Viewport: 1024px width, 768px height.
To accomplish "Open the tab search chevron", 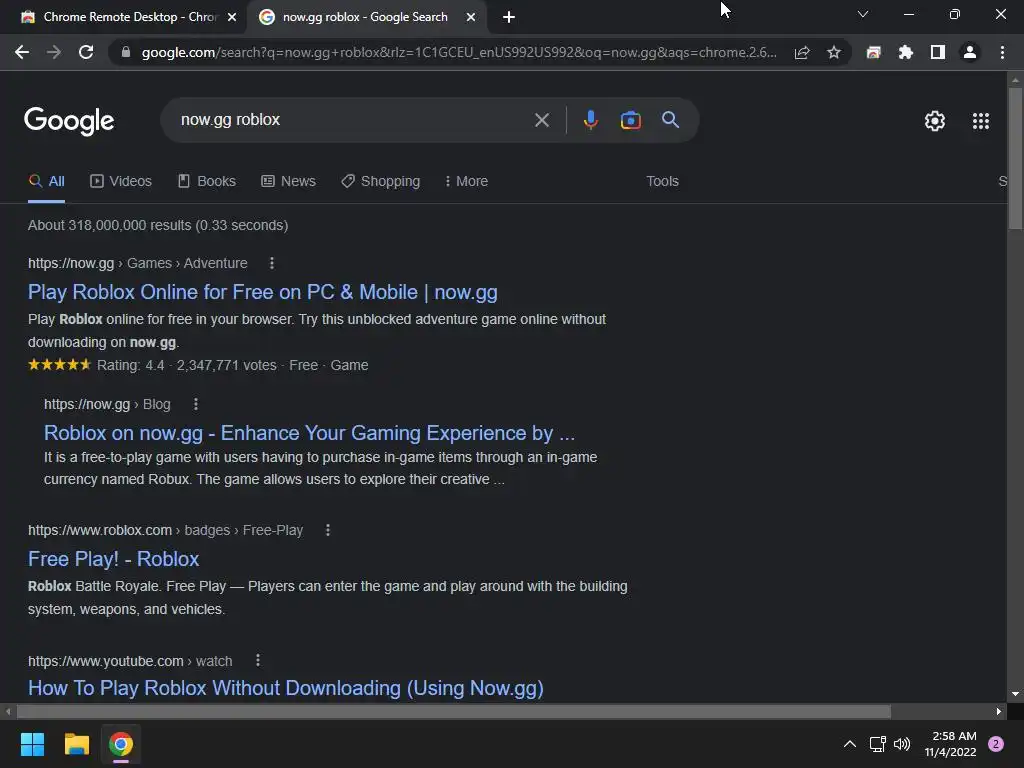I will coord(863,14).
